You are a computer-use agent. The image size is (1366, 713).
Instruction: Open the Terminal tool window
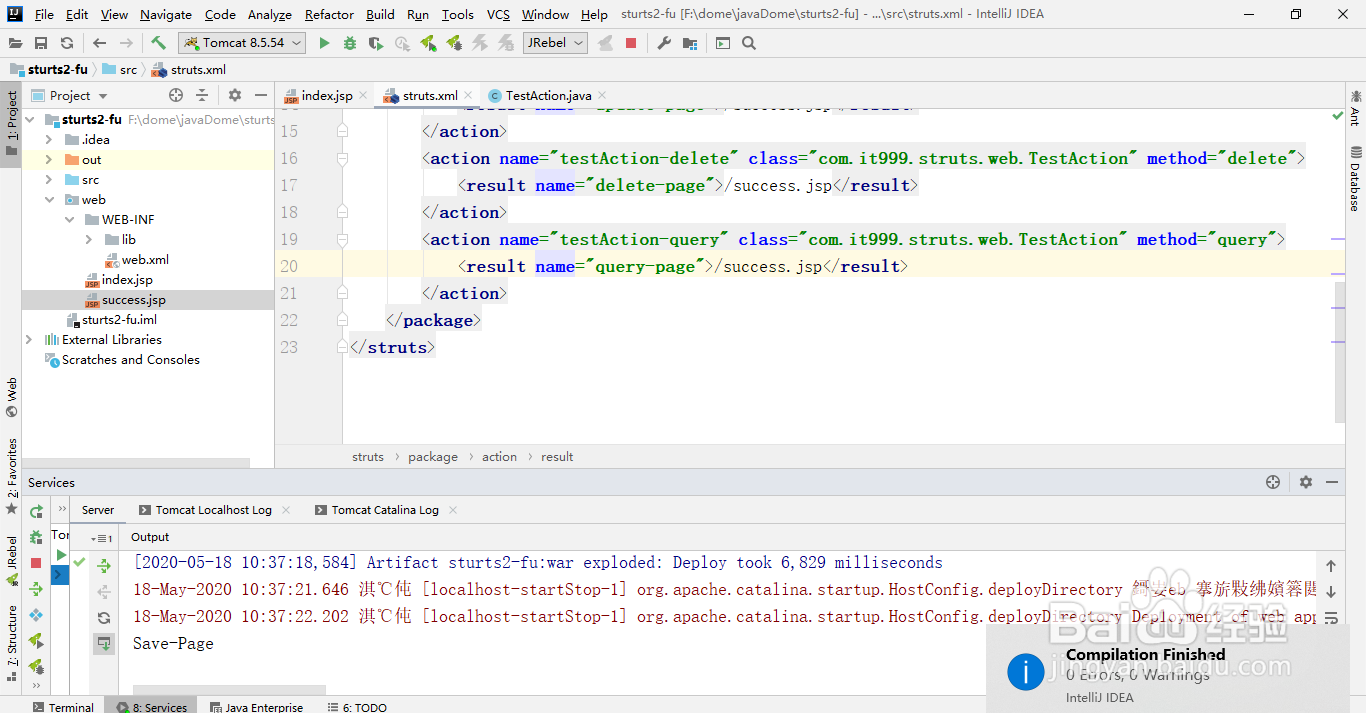[x=62, y=707]
